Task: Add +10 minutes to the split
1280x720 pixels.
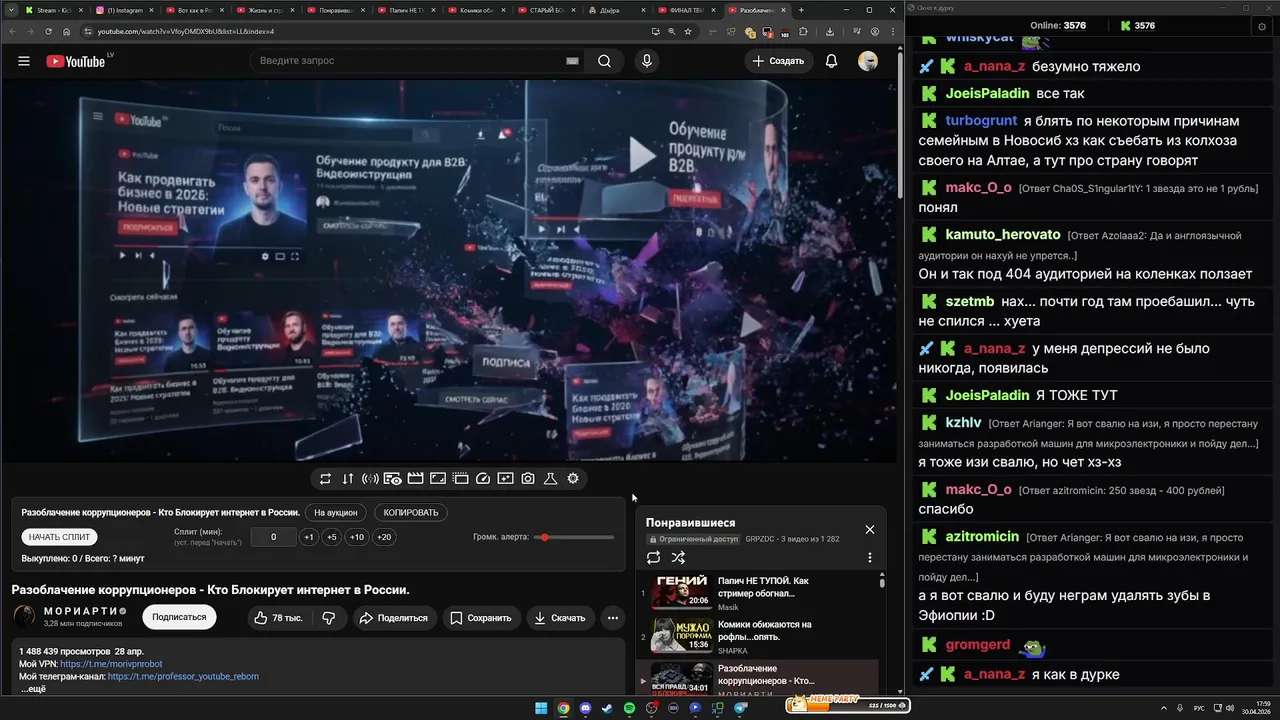Action: click(x=357, y=537)
